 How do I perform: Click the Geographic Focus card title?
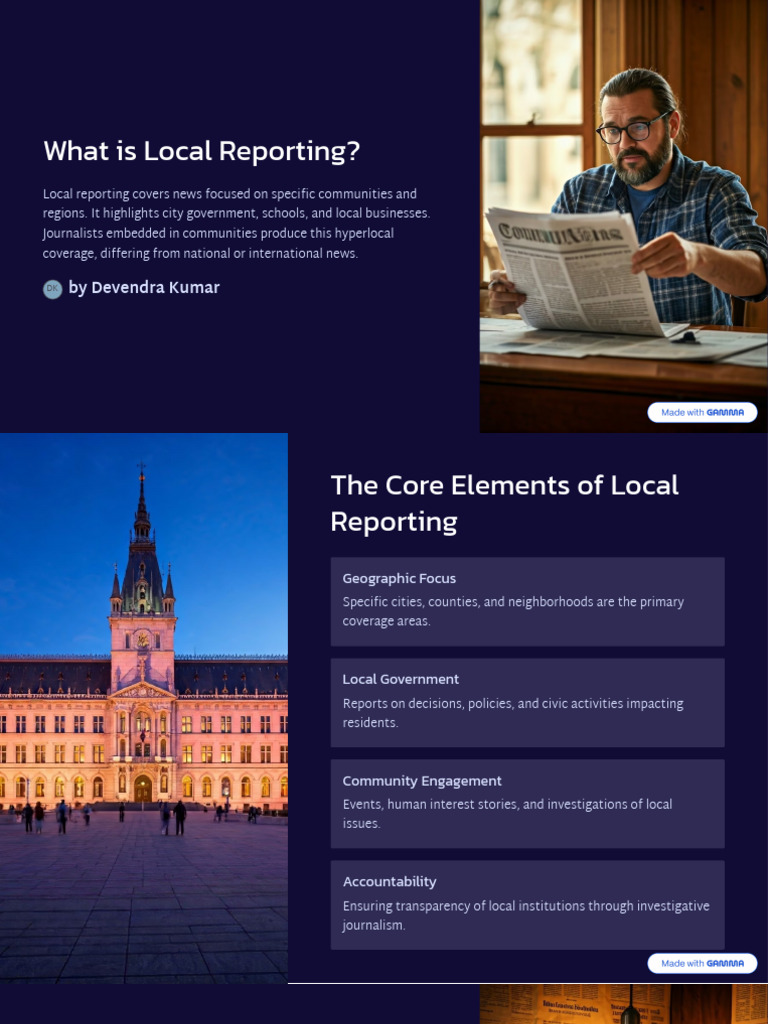(399, 579)
